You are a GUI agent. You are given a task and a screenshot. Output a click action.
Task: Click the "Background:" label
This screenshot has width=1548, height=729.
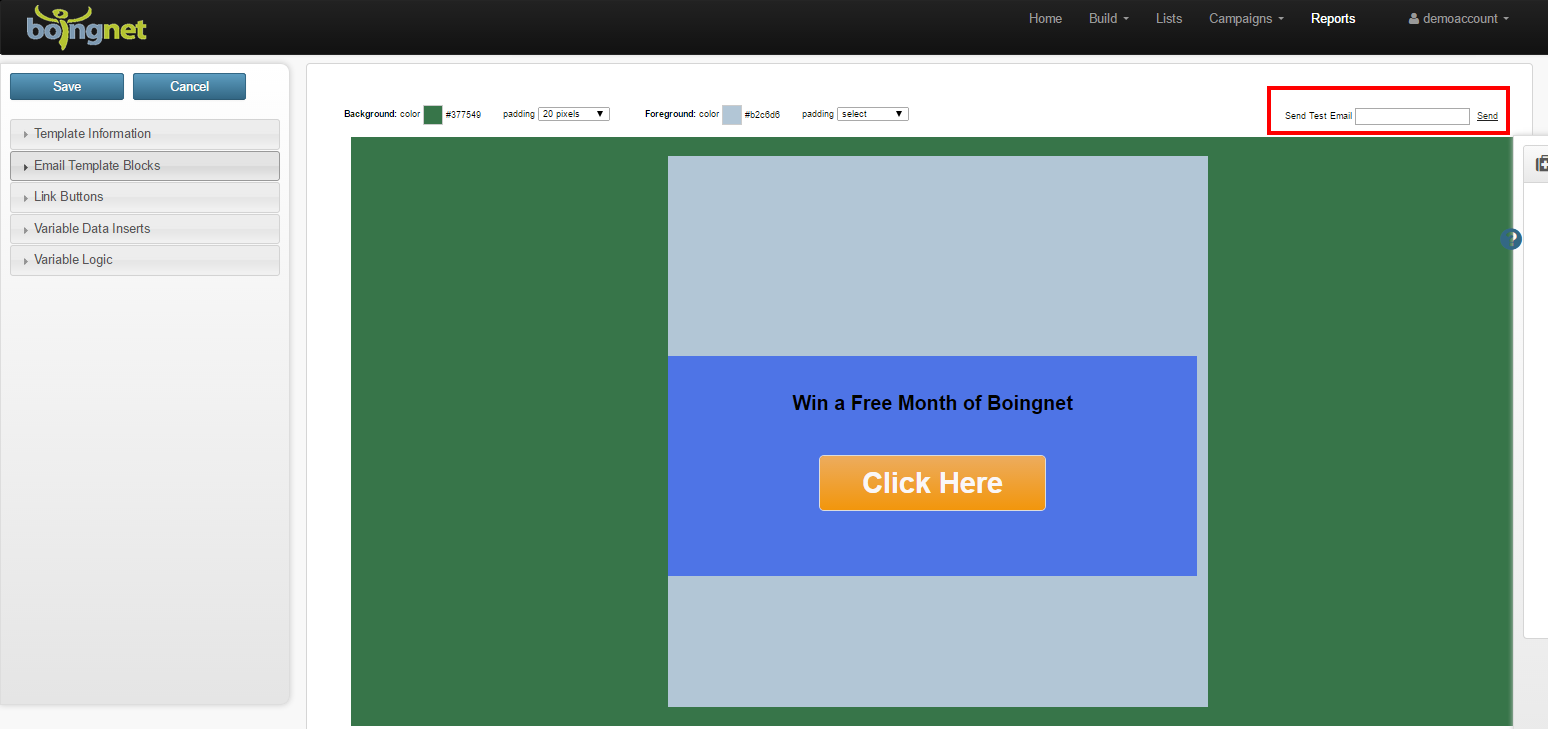pos(370,114)
